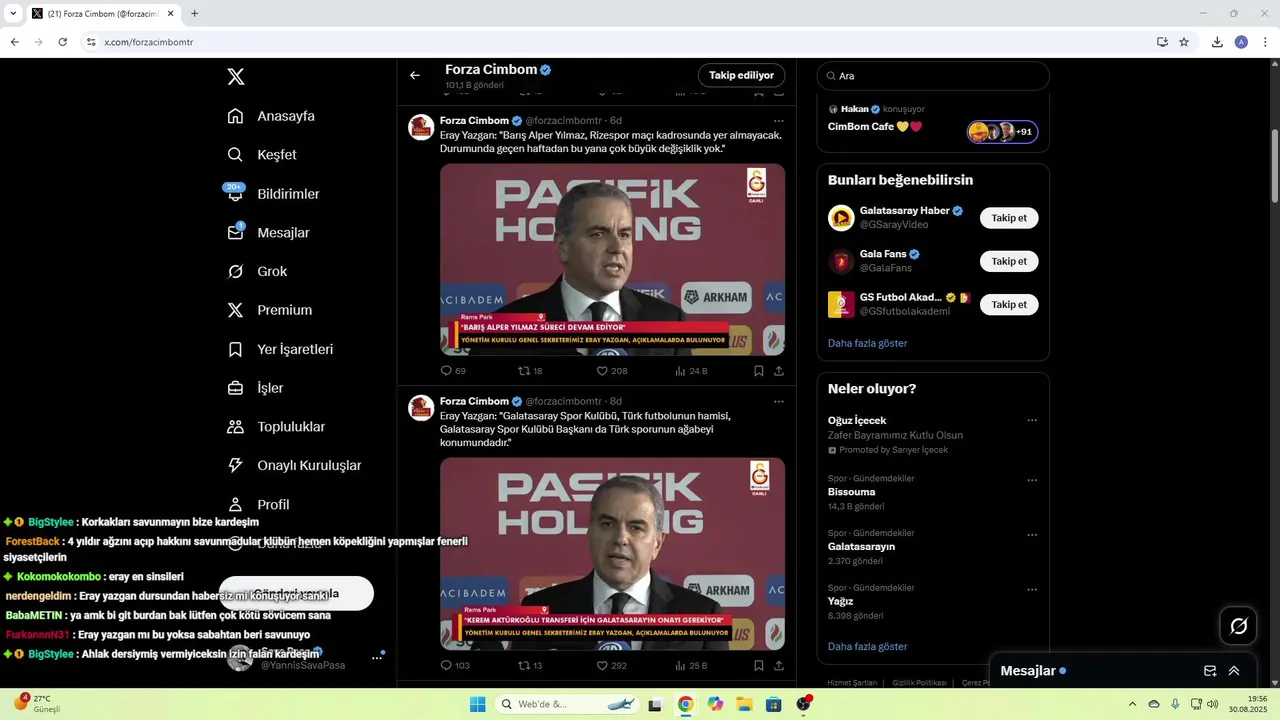
Task: Open account menu dots near @YannisSavaPasa
Action: coord(377,657)
